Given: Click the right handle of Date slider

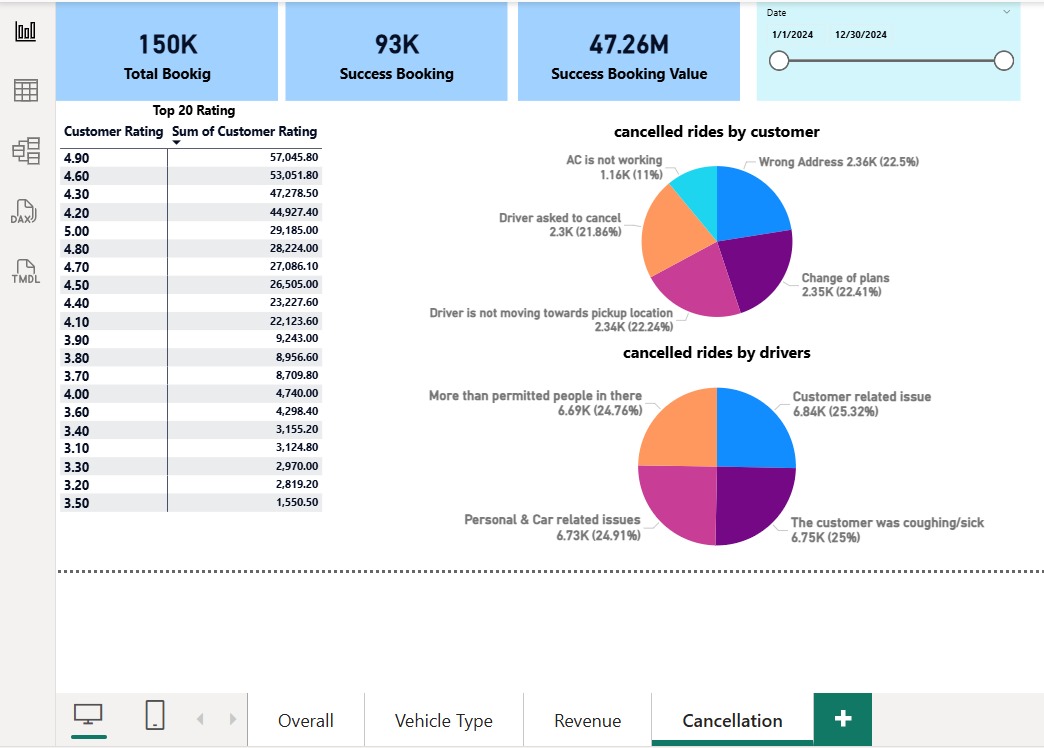Looking at the screenshot, I should pos(1003,61).
